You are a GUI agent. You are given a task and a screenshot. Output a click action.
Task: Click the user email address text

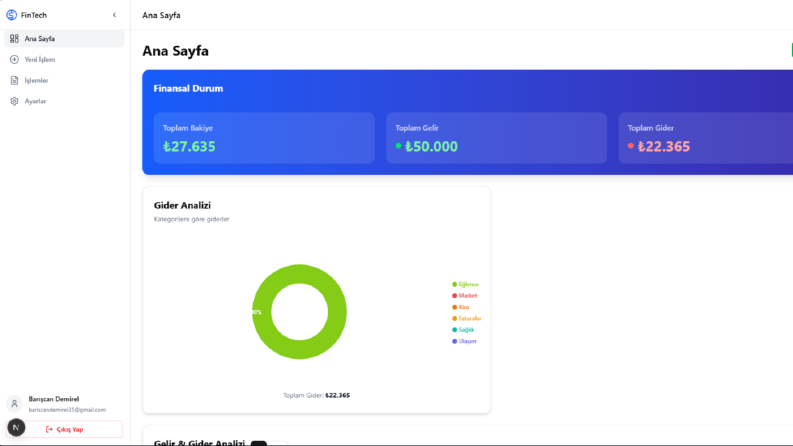pyautogui.click(x=67, y=410)
